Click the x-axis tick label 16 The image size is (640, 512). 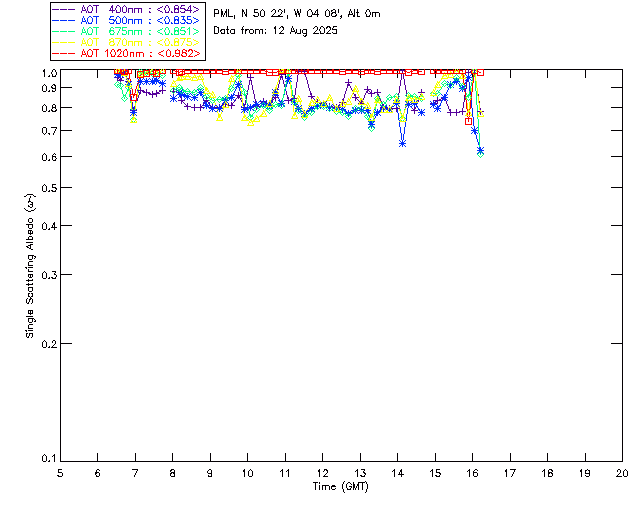473,473
